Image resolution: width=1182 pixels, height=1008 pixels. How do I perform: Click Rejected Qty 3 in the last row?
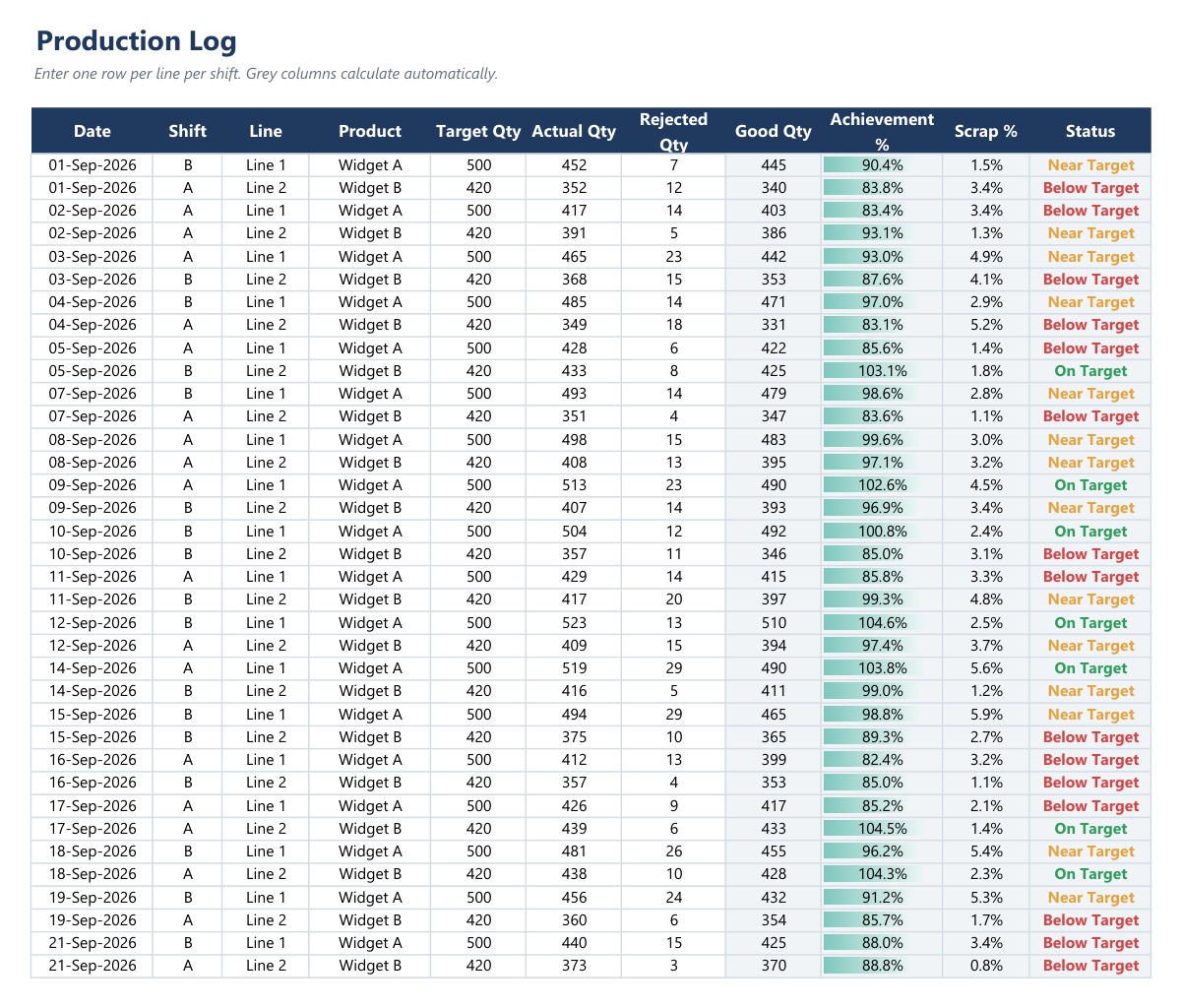pos(673,966)
